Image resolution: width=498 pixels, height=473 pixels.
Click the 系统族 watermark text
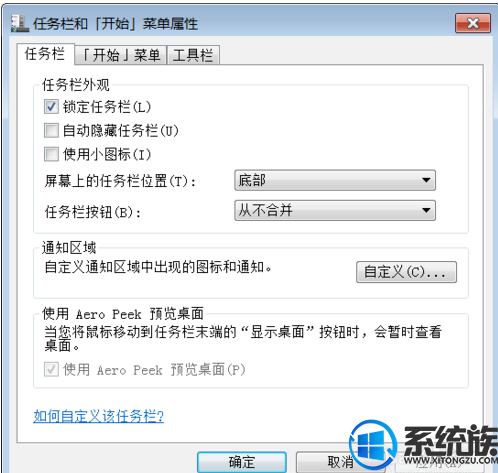[x=451, y=440]
